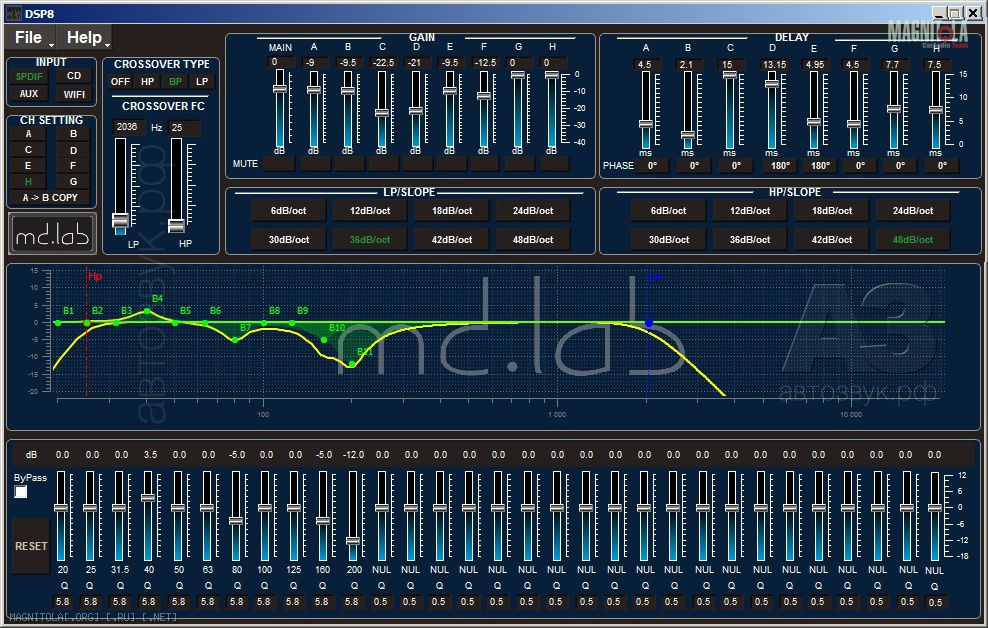Click the 2036 Hz crossover frequency field
Image resolution: width=988 pixels, height=628 pixels.
[128, 127]
